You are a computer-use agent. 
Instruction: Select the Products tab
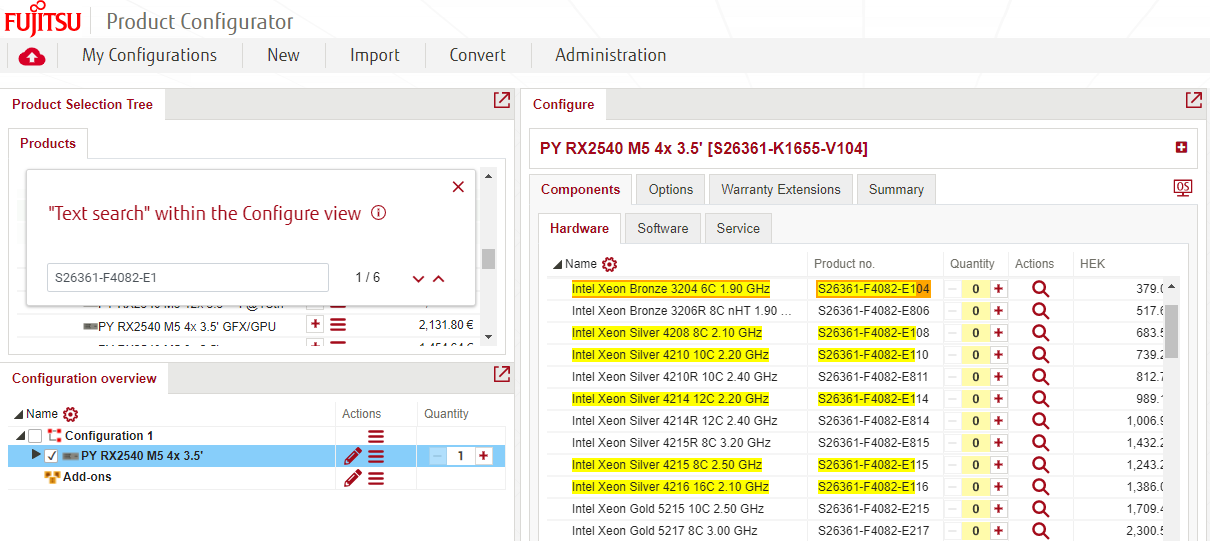tap(48, 143)
